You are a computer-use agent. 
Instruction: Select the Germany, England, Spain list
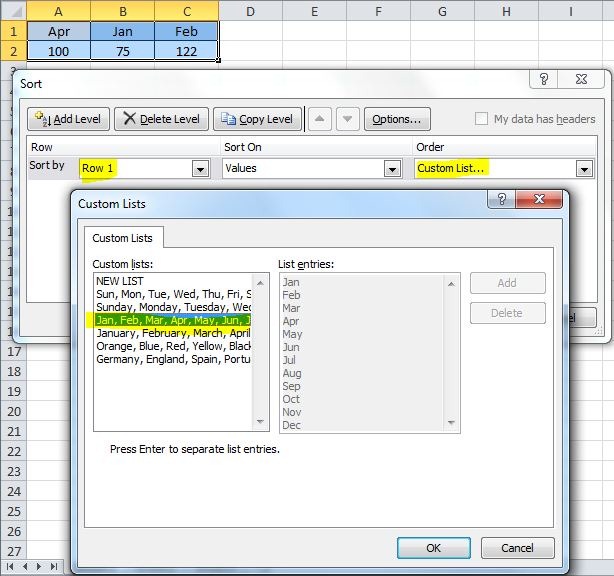(173, 359)
